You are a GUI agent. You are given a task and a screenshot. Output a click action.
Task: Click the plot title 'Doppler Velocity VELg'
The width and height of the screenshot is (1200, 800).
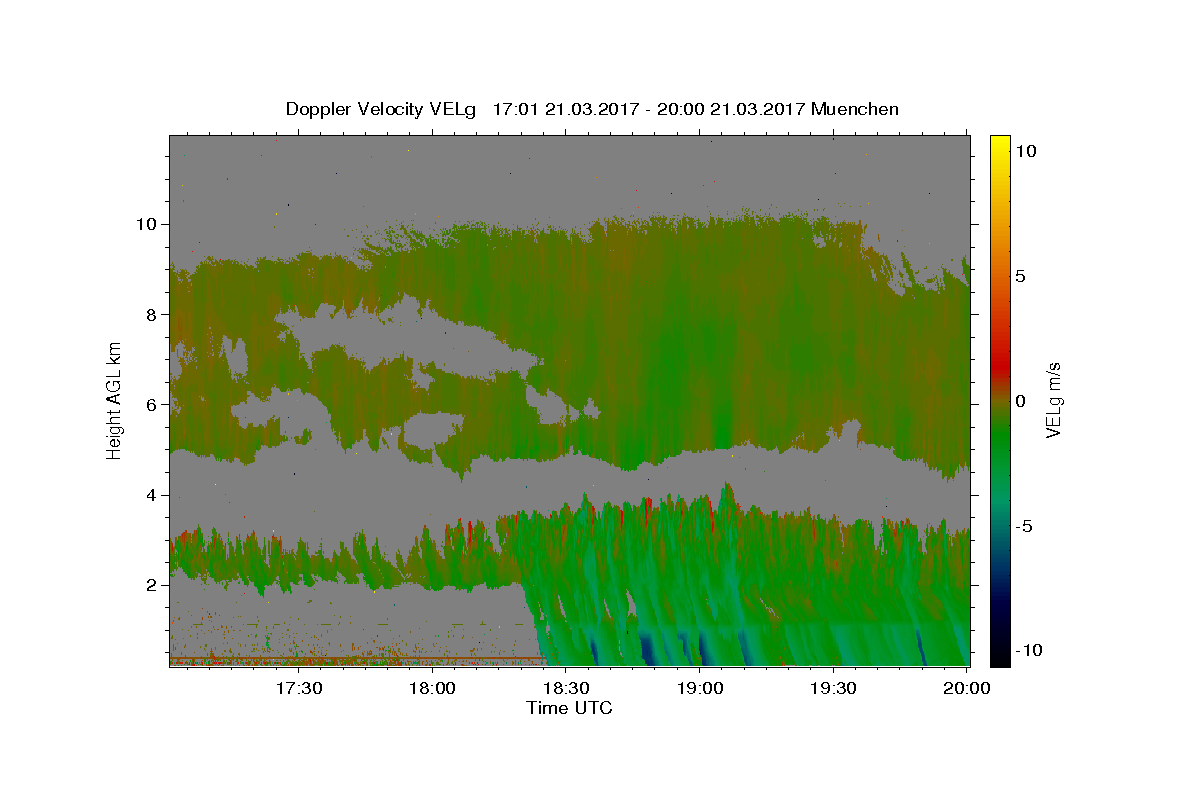(382, 109)
